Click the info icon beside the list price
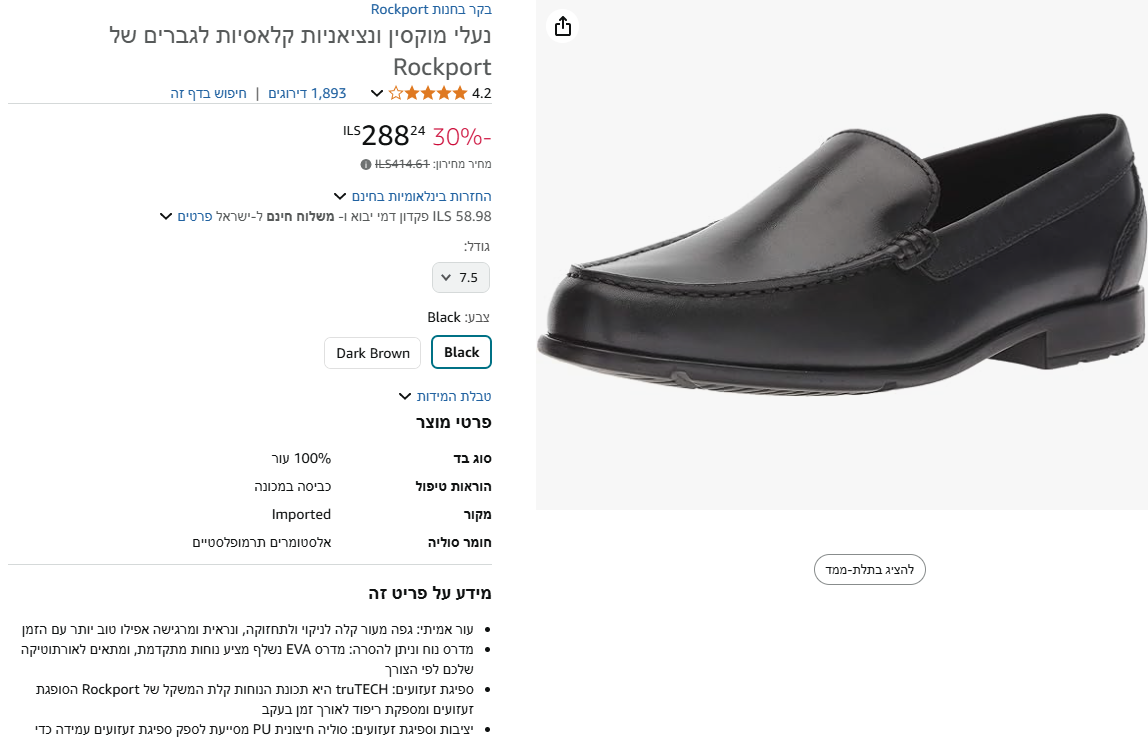 click(x=364, y=164)
